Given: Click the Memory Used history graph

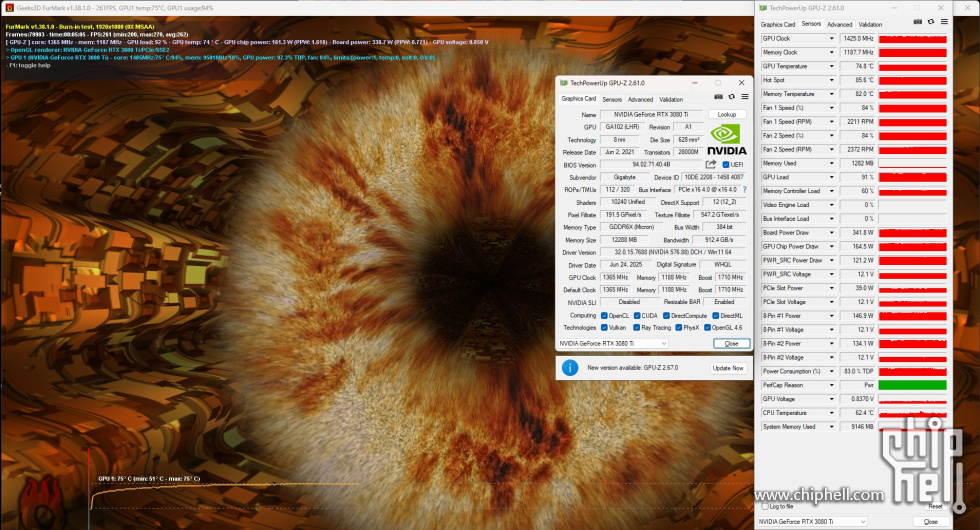Looking at the screenshot, I should 912,163.
